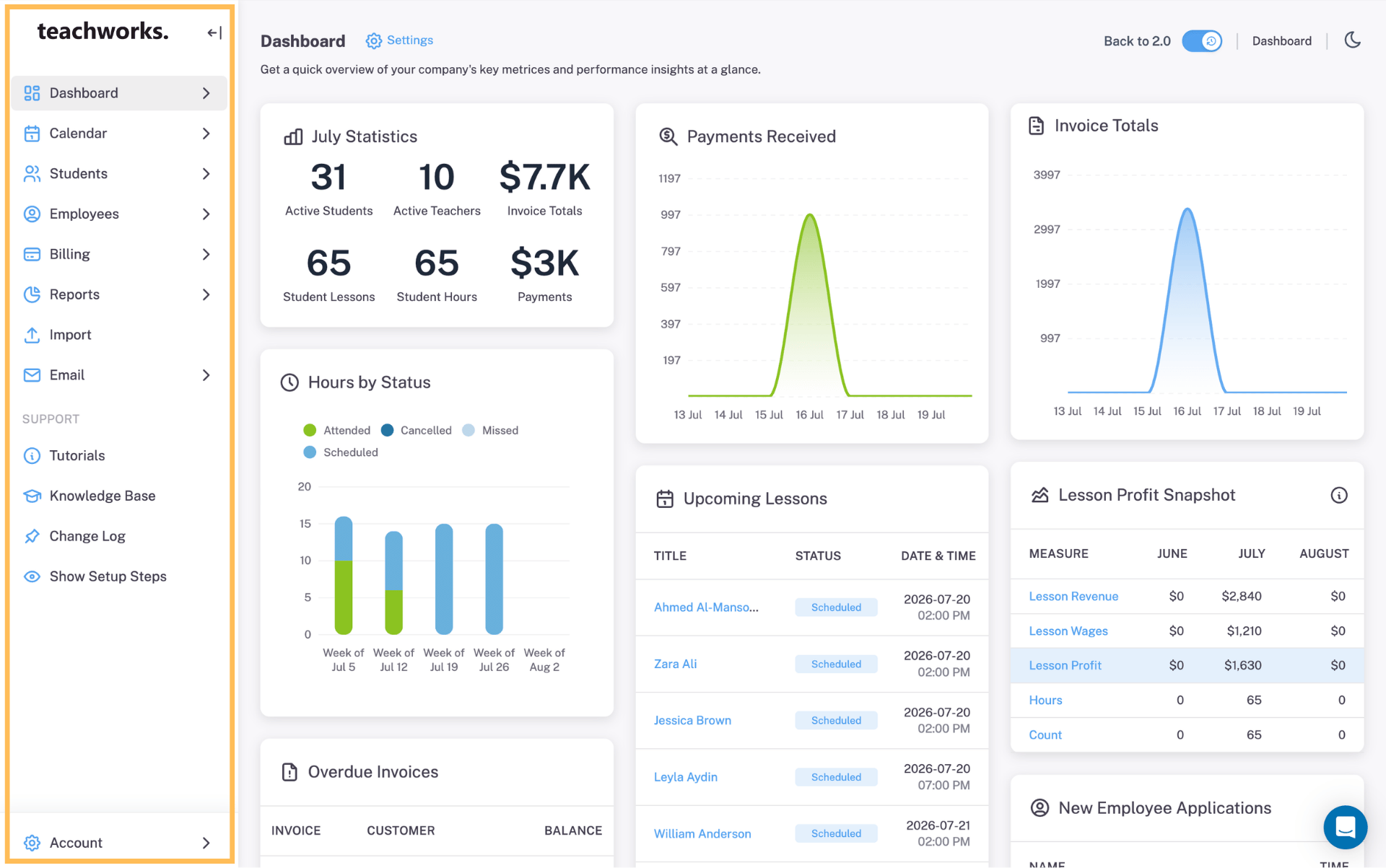Open the chat support bubble
The width and height of the screenshot is (1386, 868).
[x=1345, y=827]
